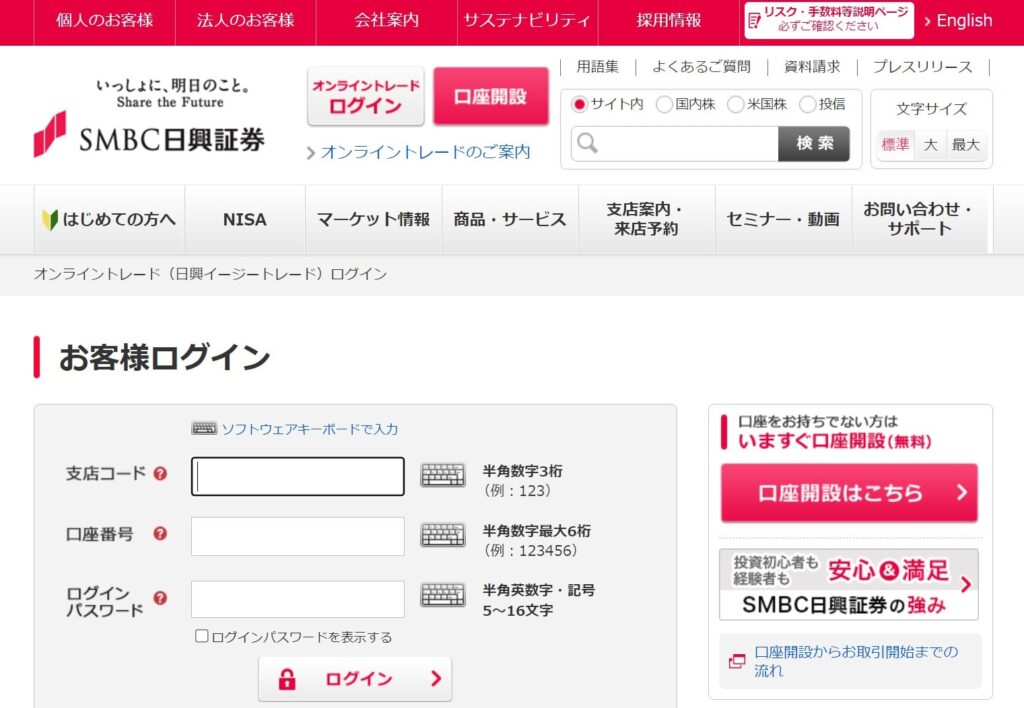Select the 米国株 search radio button
Image resolution: width=1024 pixels, height=708 pixels.
click(x=735, y=105)
